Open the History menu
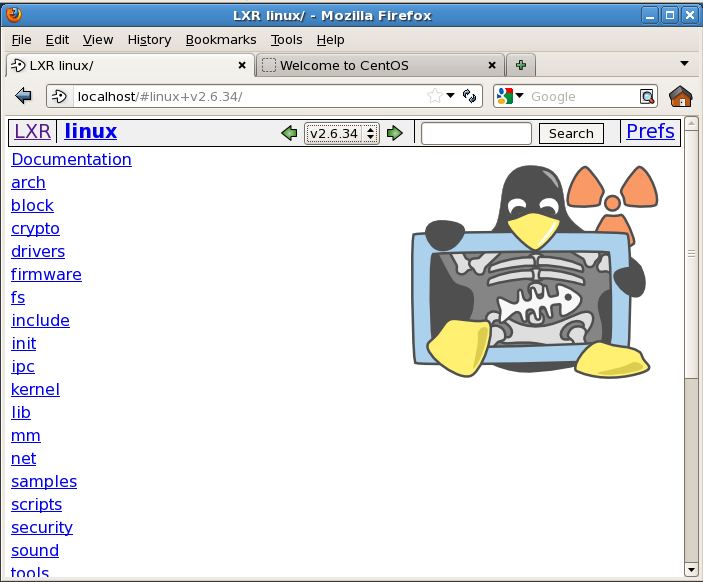 pos(149,40)
